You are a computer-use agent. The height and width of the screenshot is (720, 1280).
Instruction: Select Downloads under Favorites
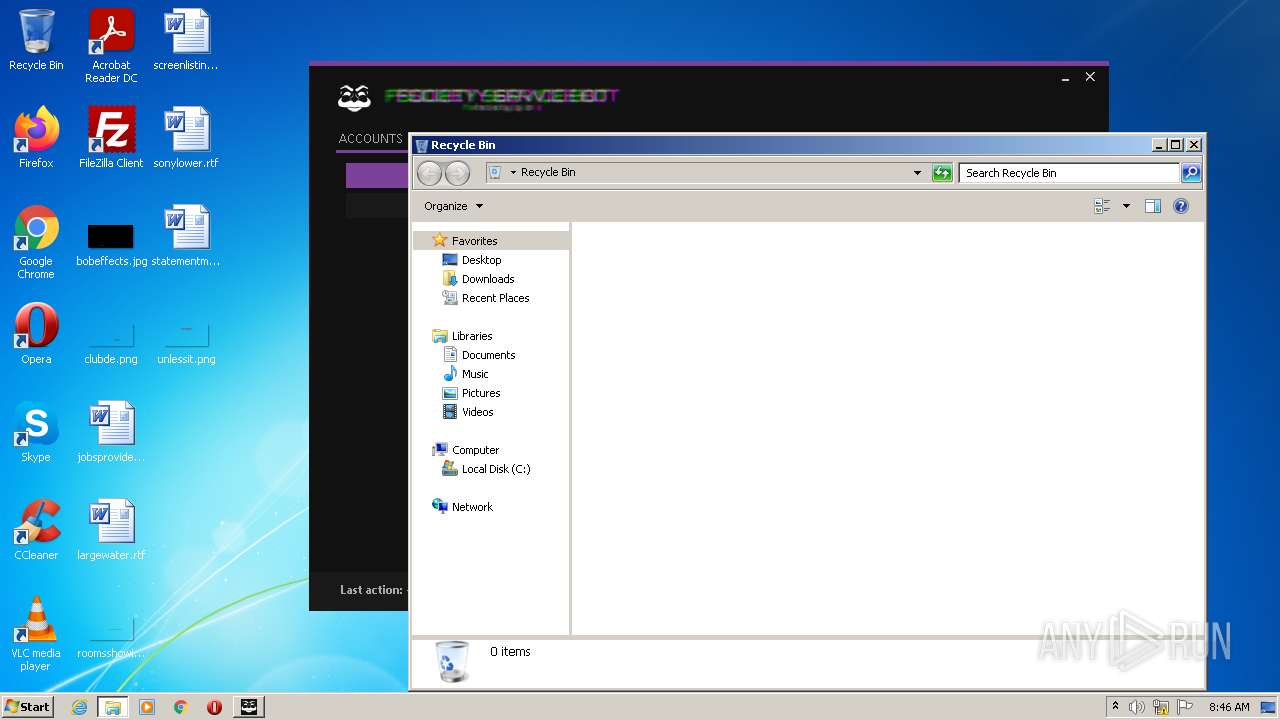(x=488, y=279)
